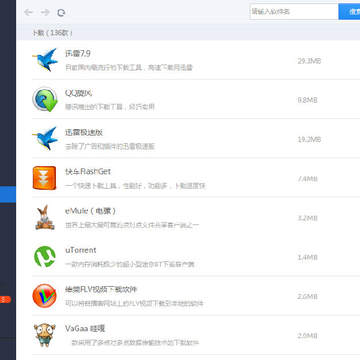Click the orange FlashGet icon

click(44, 178)
